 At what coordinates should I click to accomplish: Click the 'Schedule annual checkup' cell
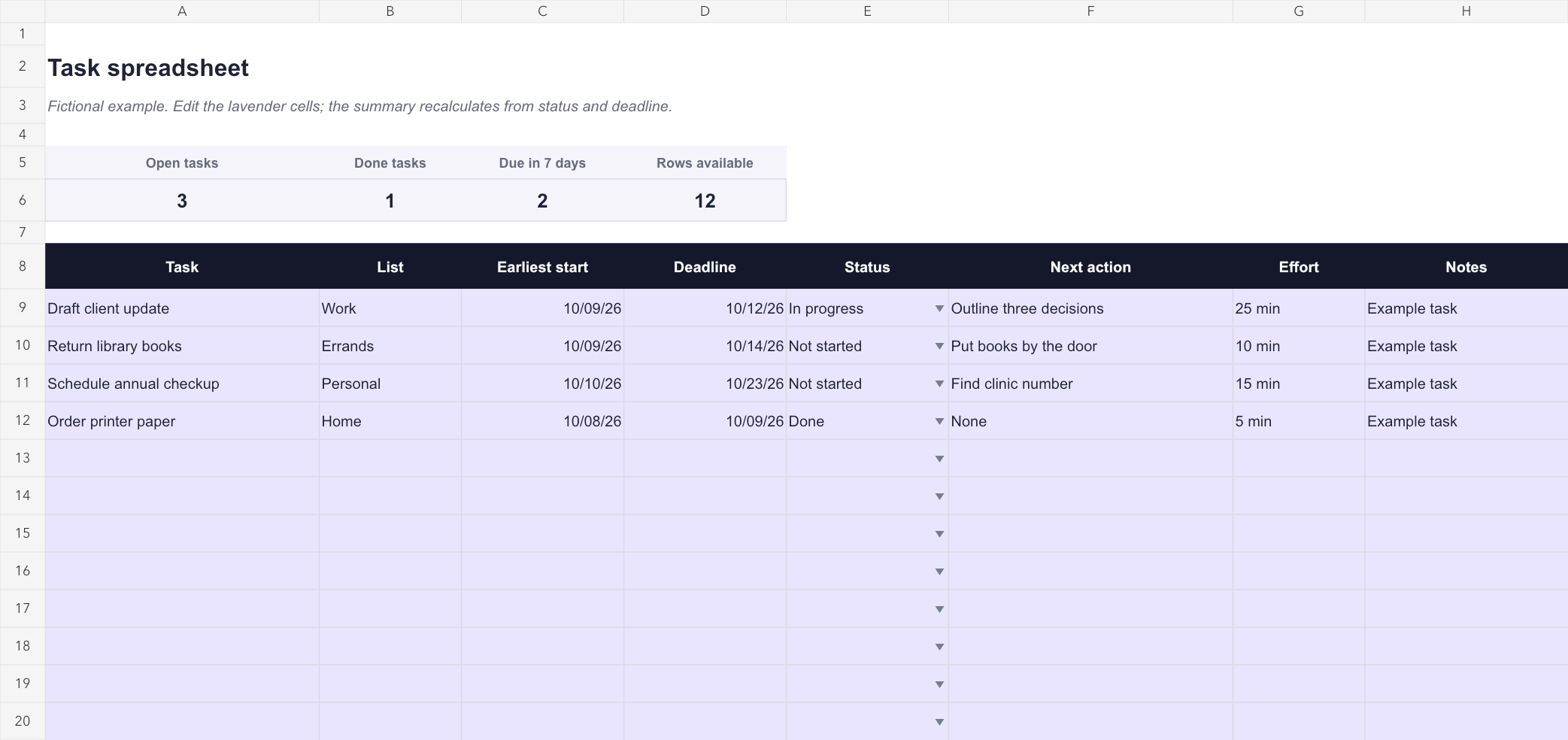click(182, 384)
